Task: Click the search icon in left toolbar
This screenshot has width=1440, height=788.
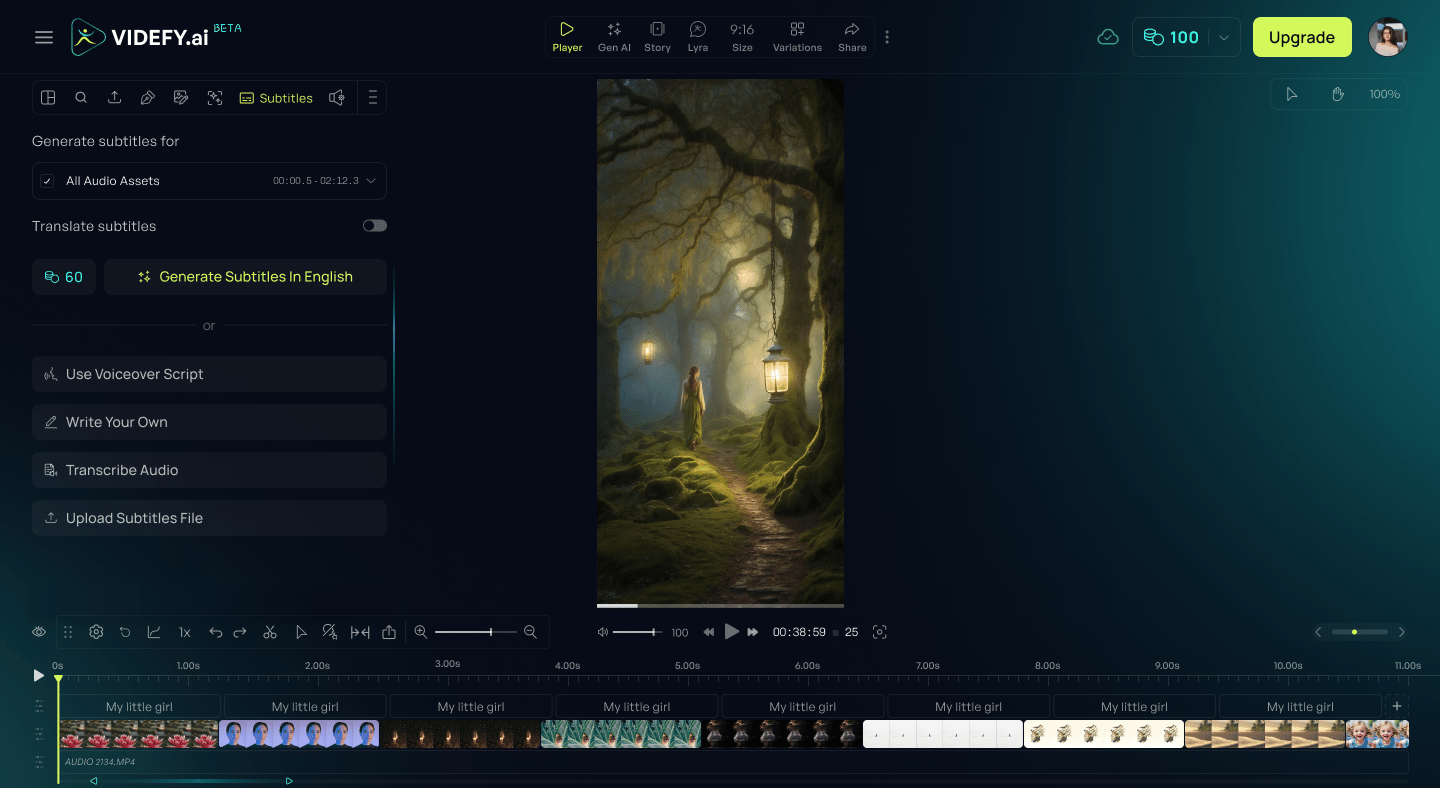Action: (x=81, y=98)
